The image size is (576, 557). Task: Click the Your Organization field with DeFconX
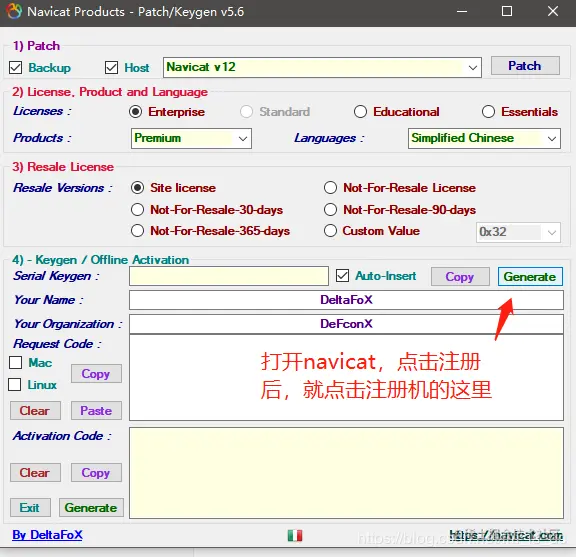(346, 324)
